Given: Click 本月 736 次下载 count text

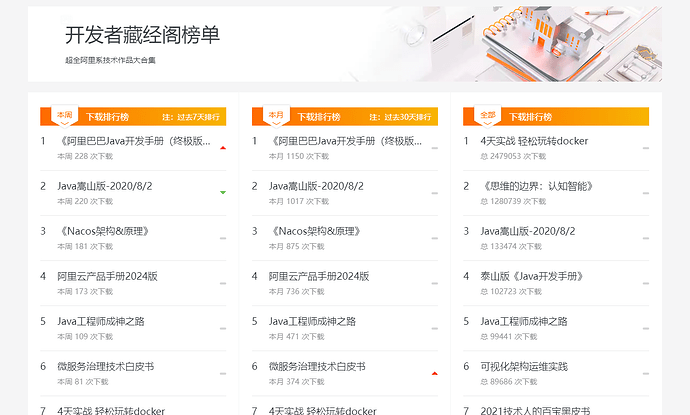Looking at the screenshot, I should coord(297,292).
